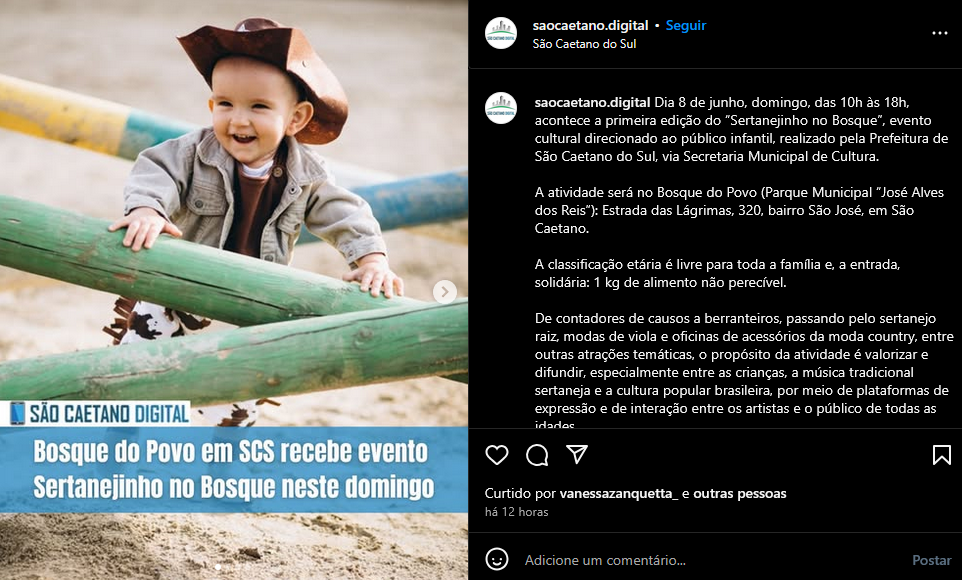Click the caption profile avatar
The width and height of the screenshot is (962, 580).
click(501, 108)
